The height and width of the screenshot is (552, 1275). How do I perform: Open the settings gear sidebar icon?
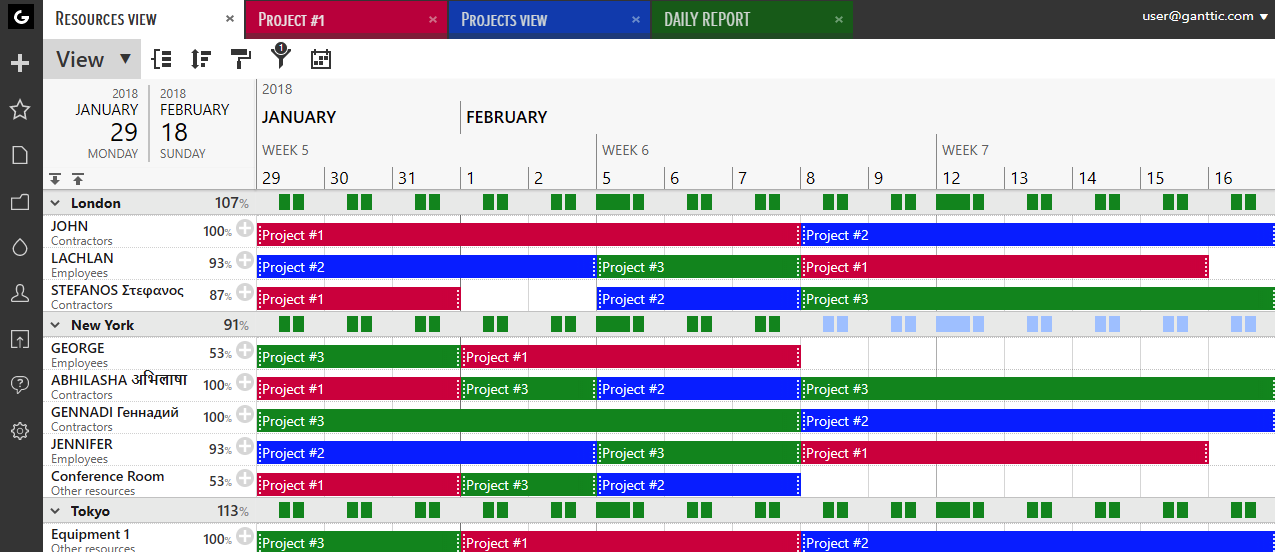pyautogui.click(x=19, y=431)
